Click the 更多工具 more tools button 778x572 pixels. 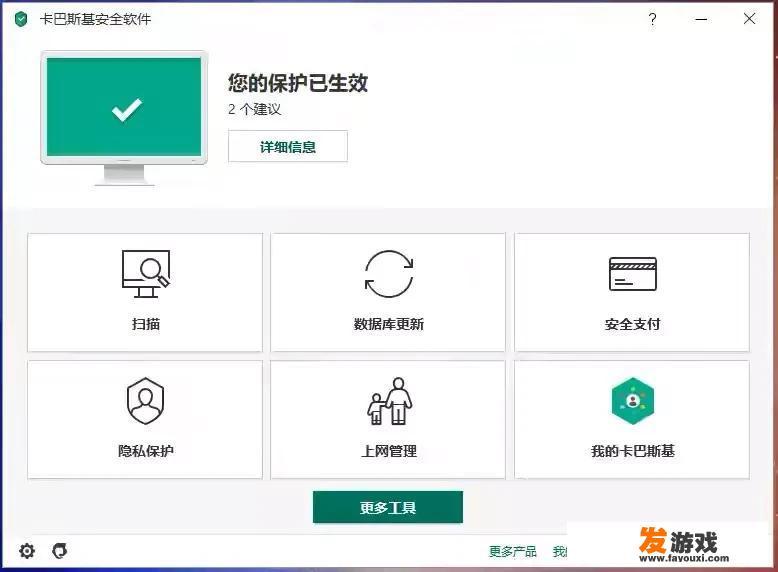pos(388,507)
